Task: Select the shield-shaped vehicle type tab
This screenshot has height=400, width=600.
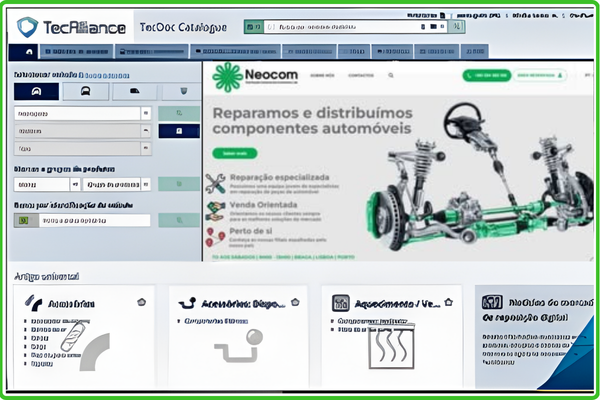Action: (182, 91)
